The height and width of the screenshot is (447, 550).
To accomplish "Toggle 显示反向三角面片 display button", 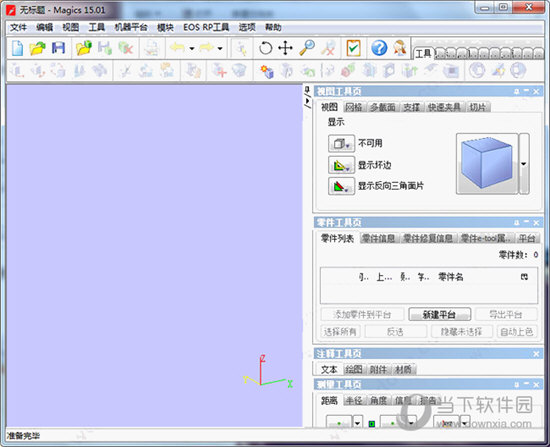I will click(341, 186).
